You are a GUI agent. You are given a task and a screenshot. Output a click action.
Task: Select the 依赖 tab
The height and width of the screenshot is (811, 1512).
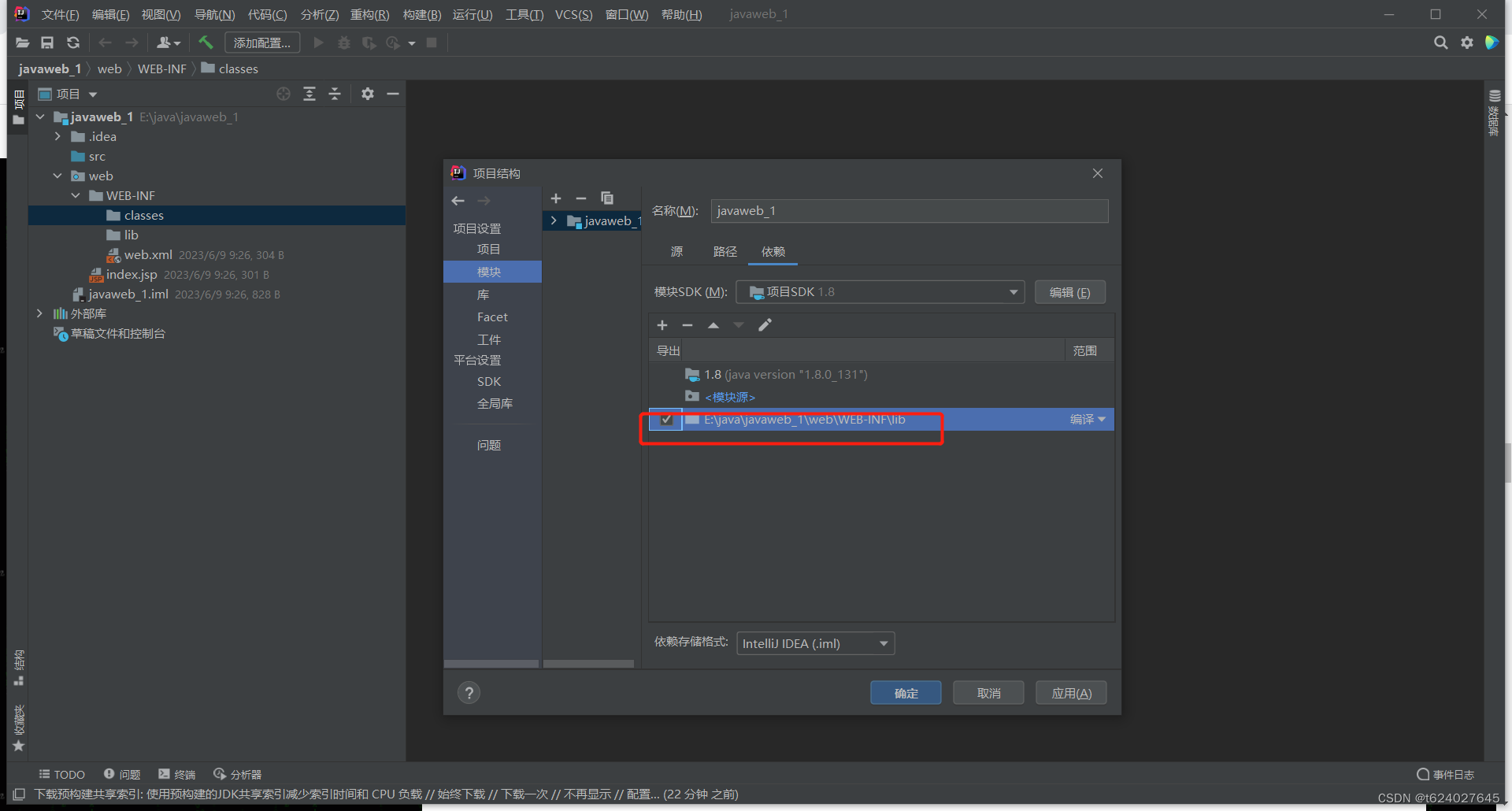pyautogui.click(x=773, y=251)
